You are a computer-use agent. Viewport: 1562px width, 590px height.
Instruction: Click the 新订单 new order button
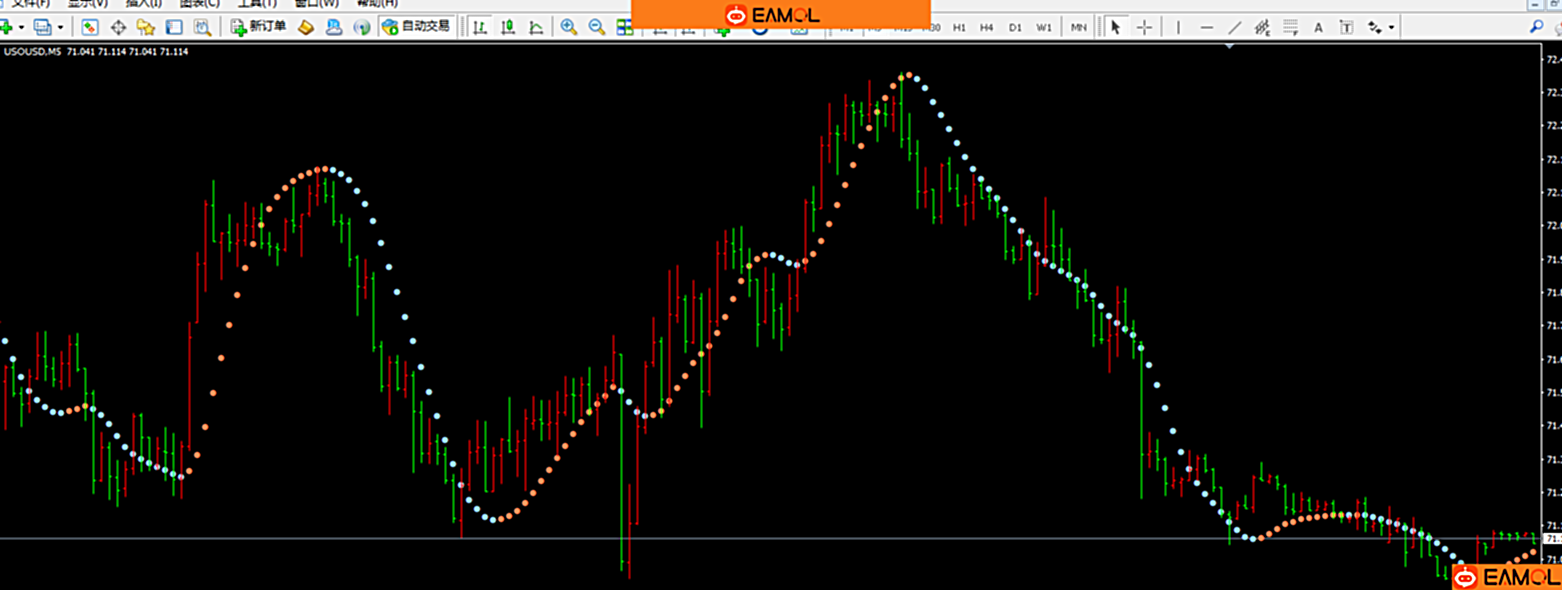tap(258, 27)
